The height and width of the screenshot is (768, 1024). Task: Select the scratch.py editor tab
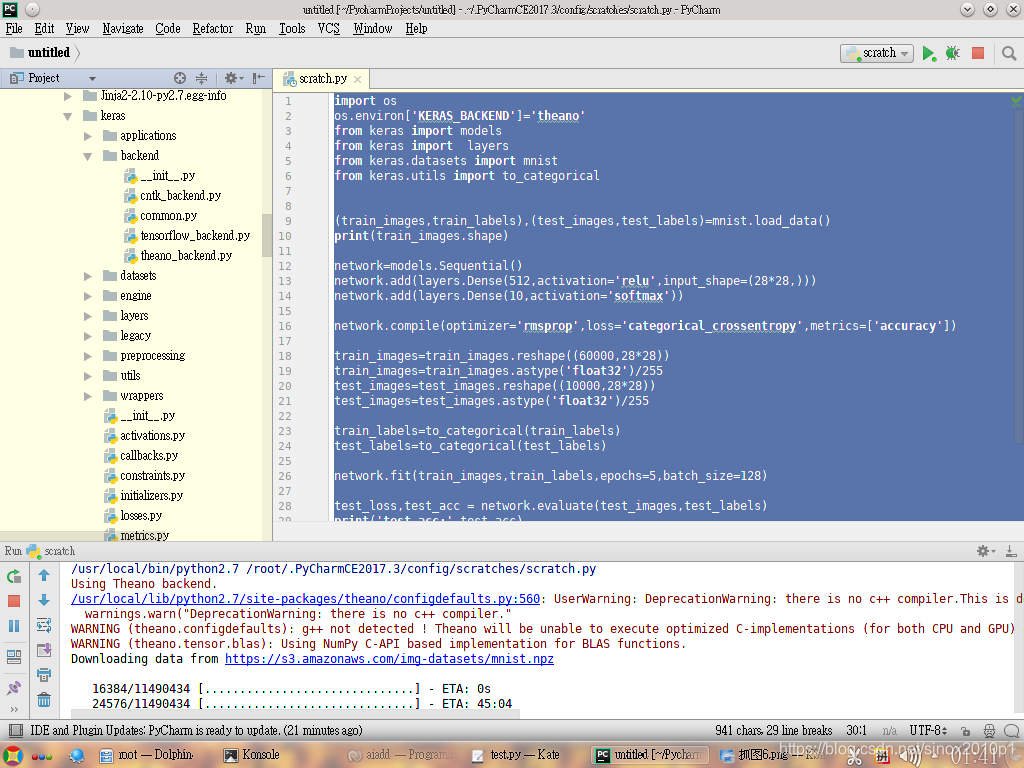coord(323,79)
